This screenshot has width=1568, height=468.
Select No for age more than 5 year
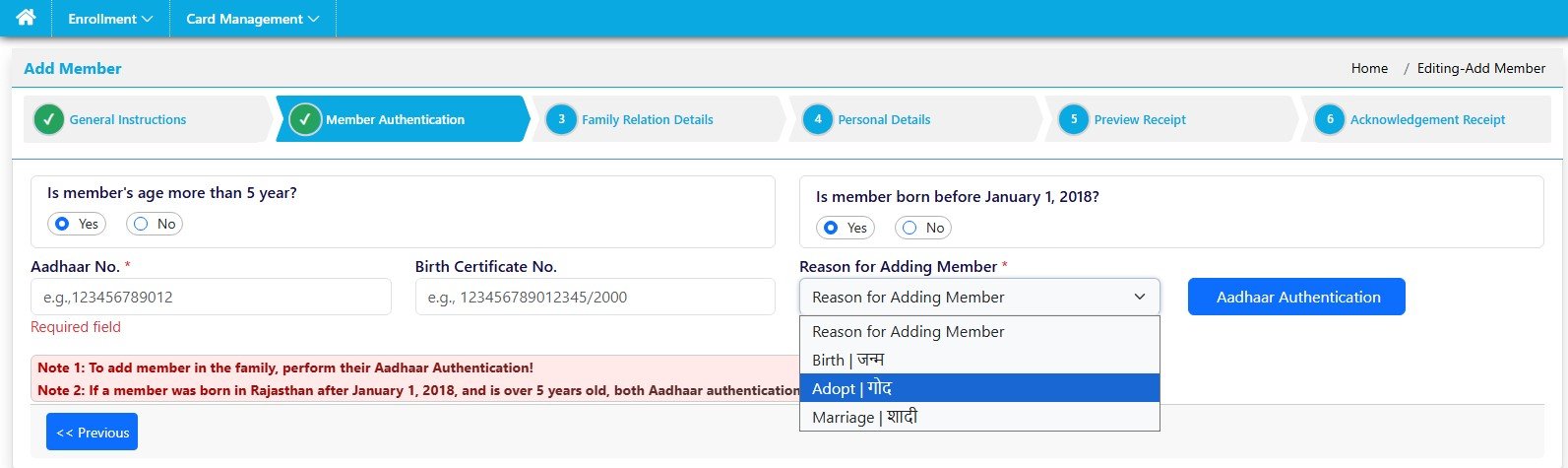pos(141,224)
